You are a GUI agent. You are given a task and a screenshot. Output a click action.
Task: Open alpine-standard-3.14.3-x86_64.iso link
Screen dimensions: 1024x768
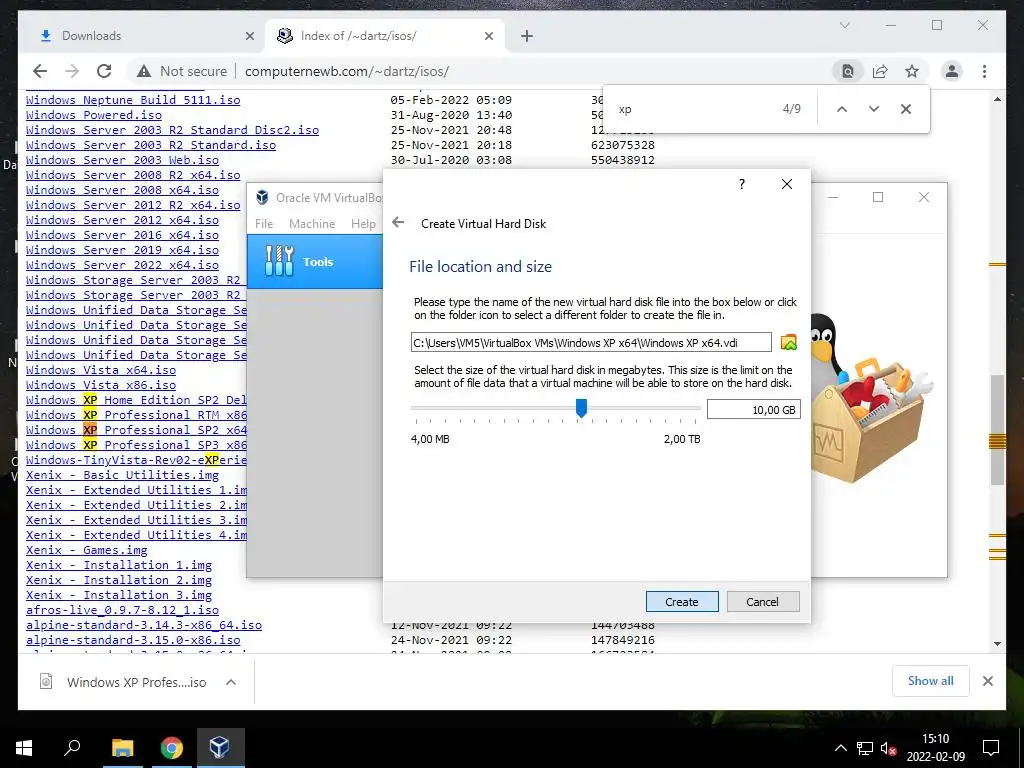tap(144, 626)
